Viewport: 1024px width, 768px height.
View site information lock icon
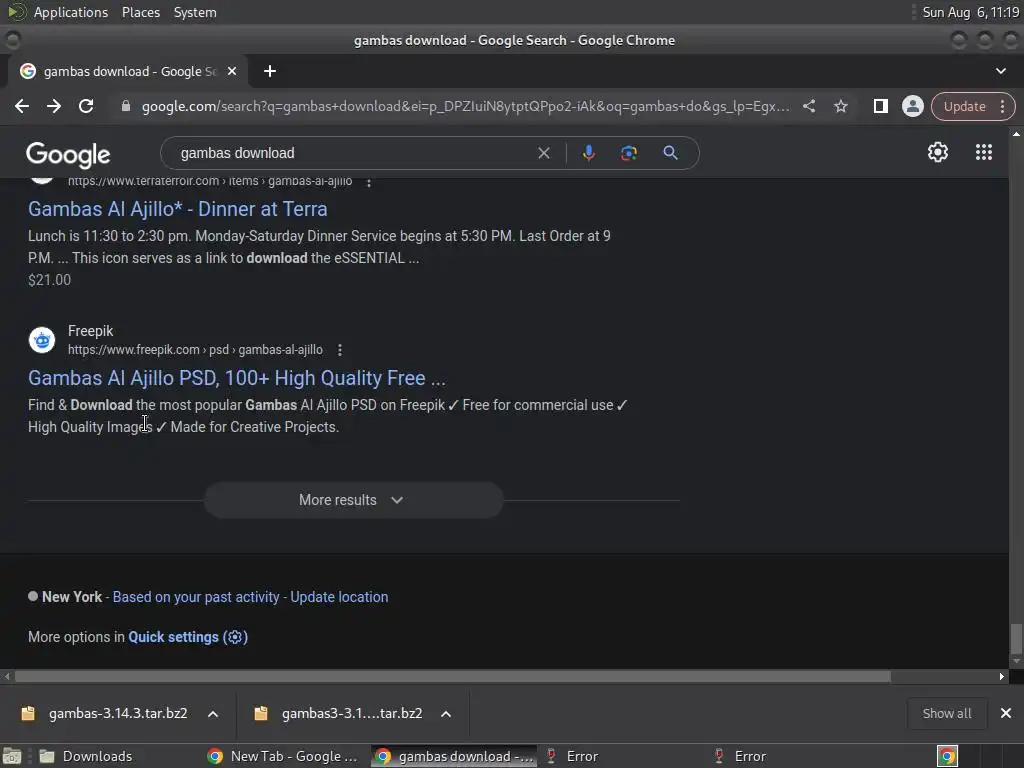pyautogui.click(x=126, y=106)
